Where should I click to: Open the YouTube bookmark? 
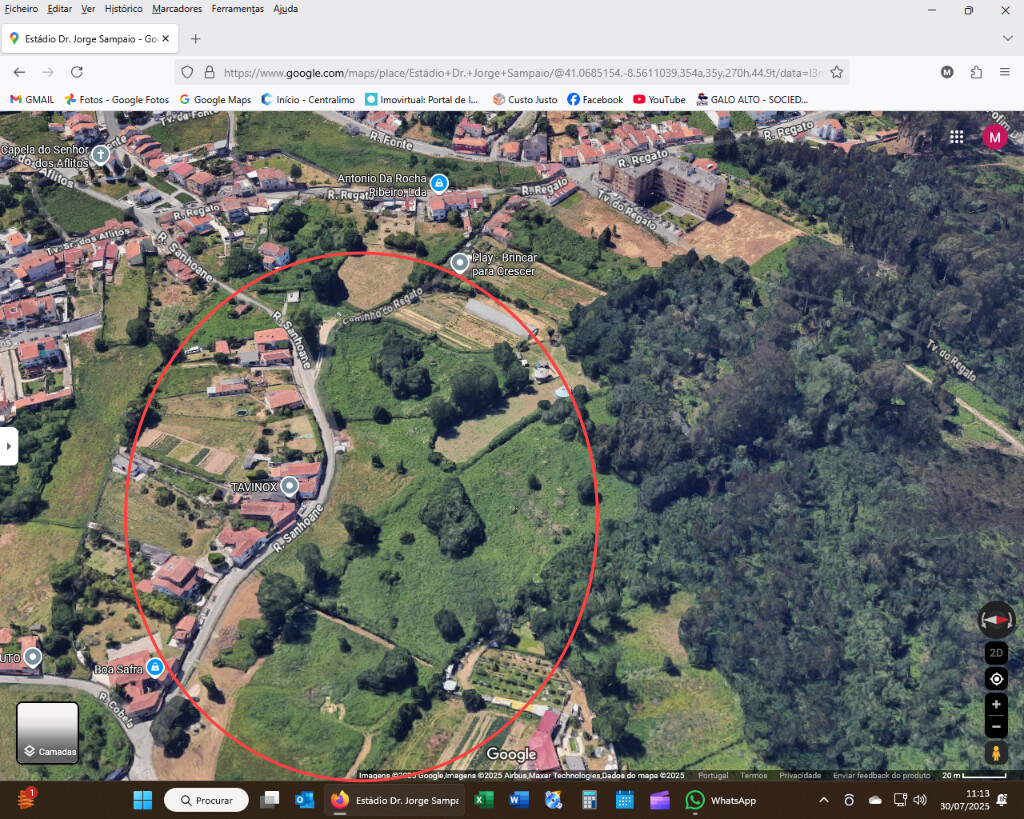coord(659,100)
